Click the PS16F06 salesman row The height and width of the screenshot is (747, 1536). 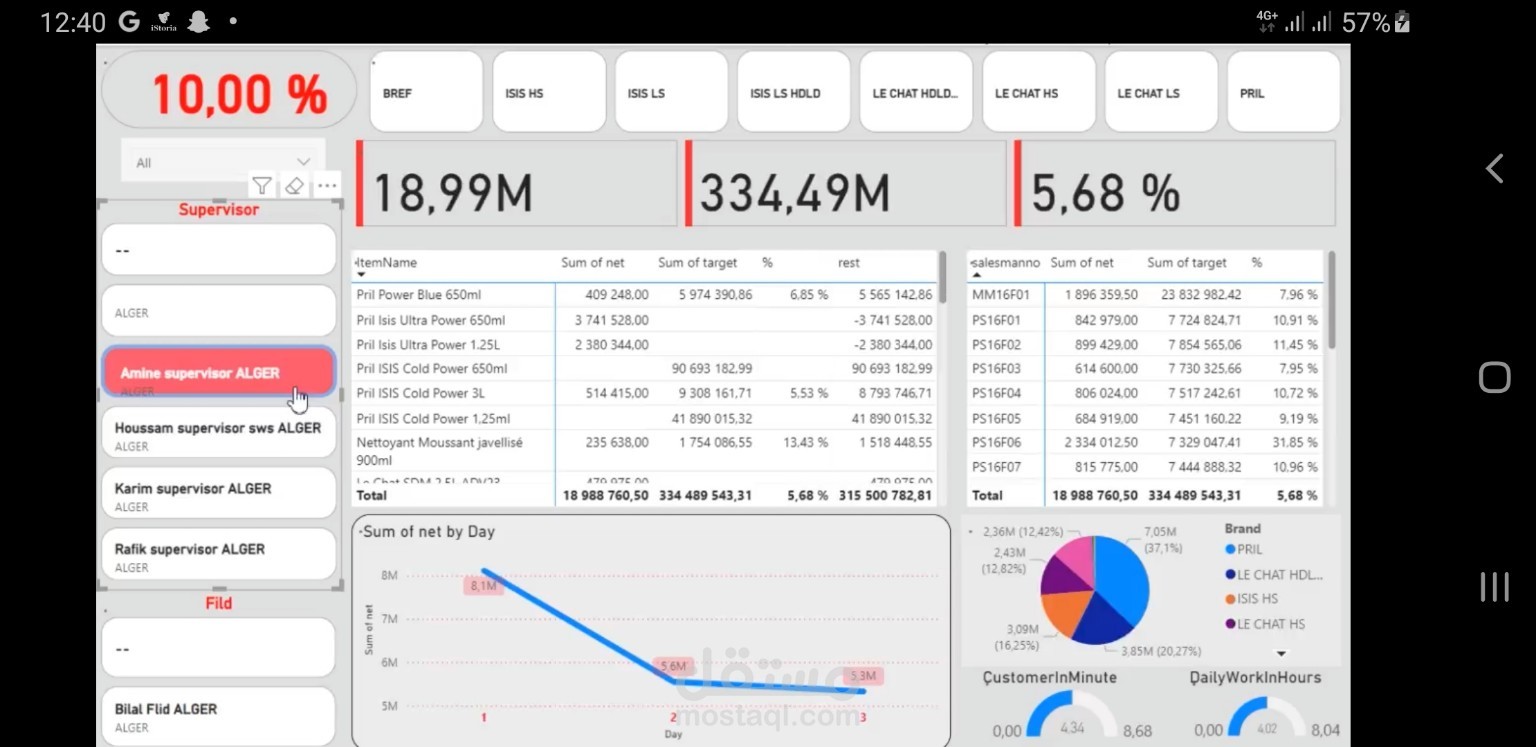coord(1145,442)
